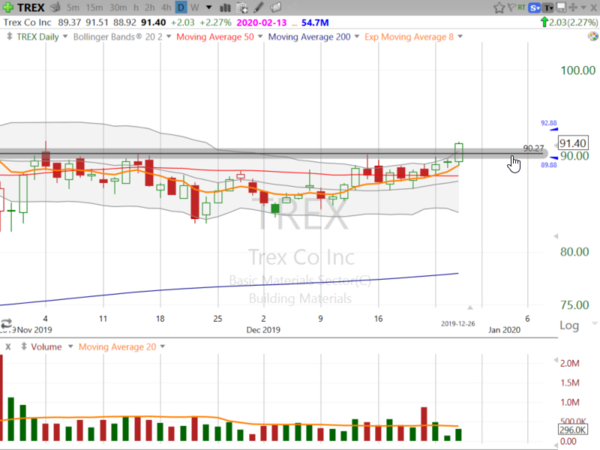Image resolution: width=600 pixels, height=450 pixels.
Task: Toggle the Log scale button
Action: click(569, 326)
